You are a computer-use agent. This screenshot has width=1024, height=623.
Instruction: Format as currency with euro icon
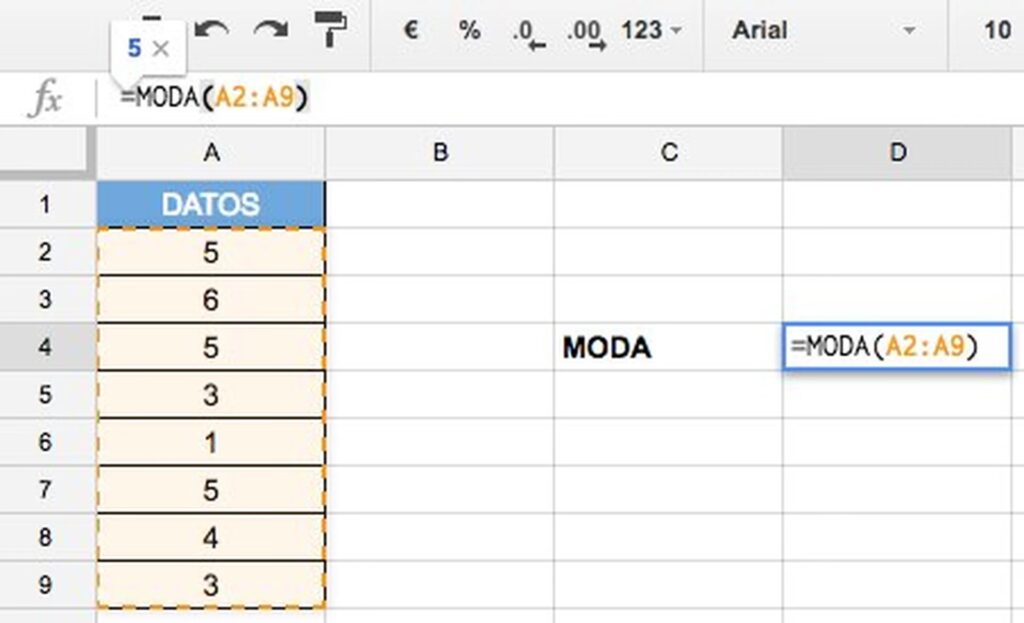410,30
